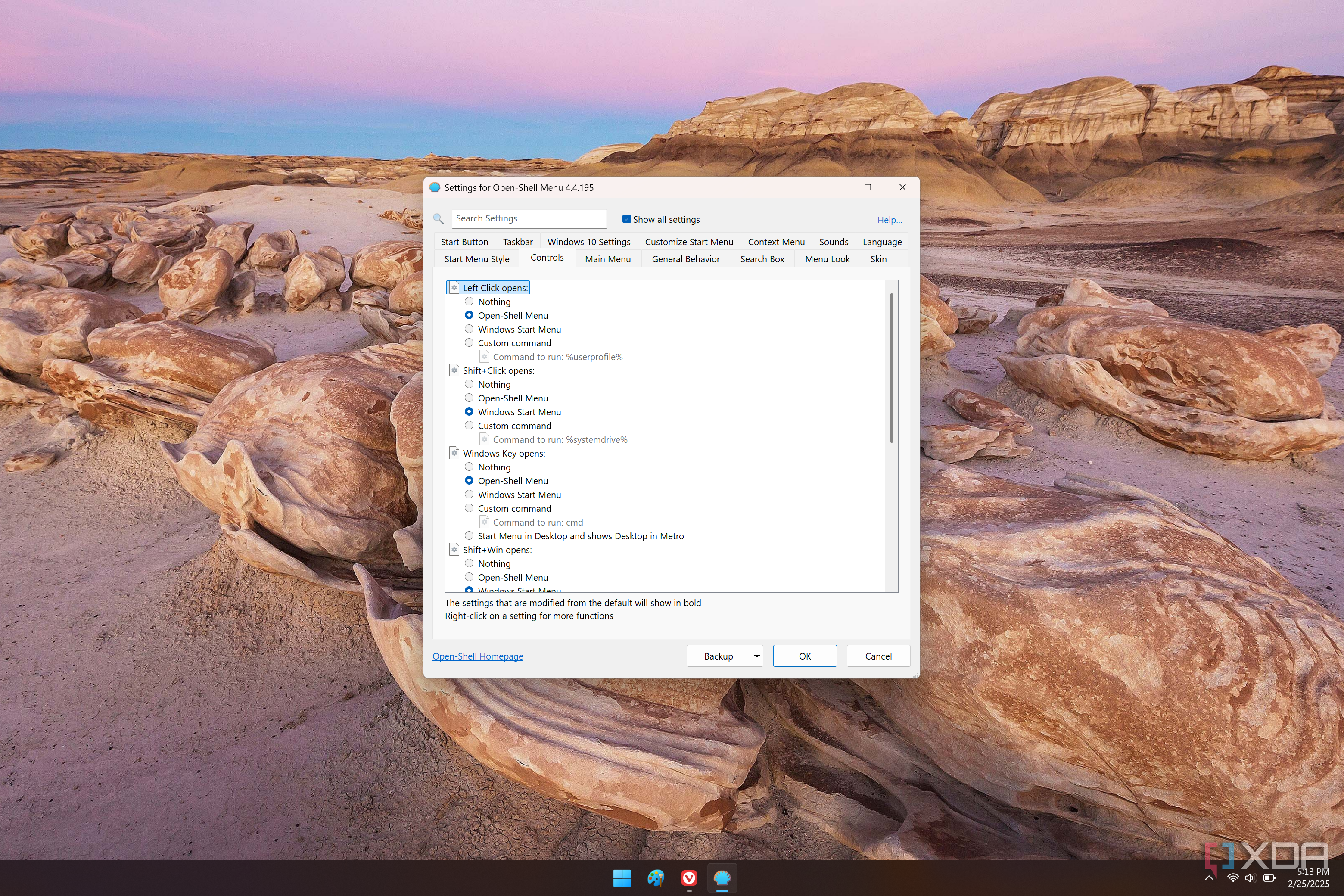Click the volume speaker tray icon
The image size is (1344, 896).
pos(1250,878)
